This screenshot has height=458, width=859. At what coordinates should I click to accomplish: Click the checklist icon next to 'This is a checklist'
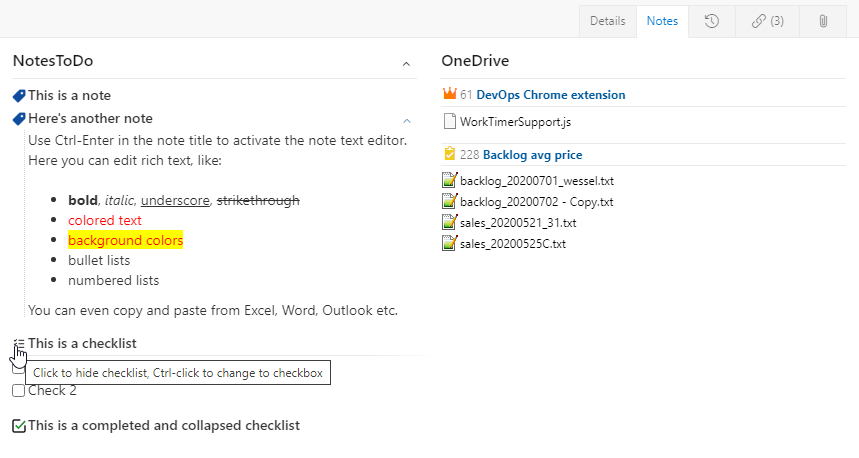pos(19,344)
